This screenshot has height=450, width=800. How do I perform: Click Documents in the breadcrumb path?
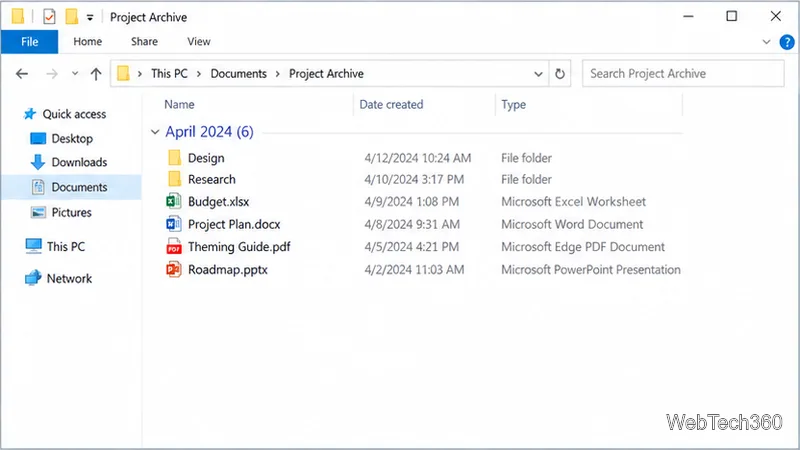(238, 73)
